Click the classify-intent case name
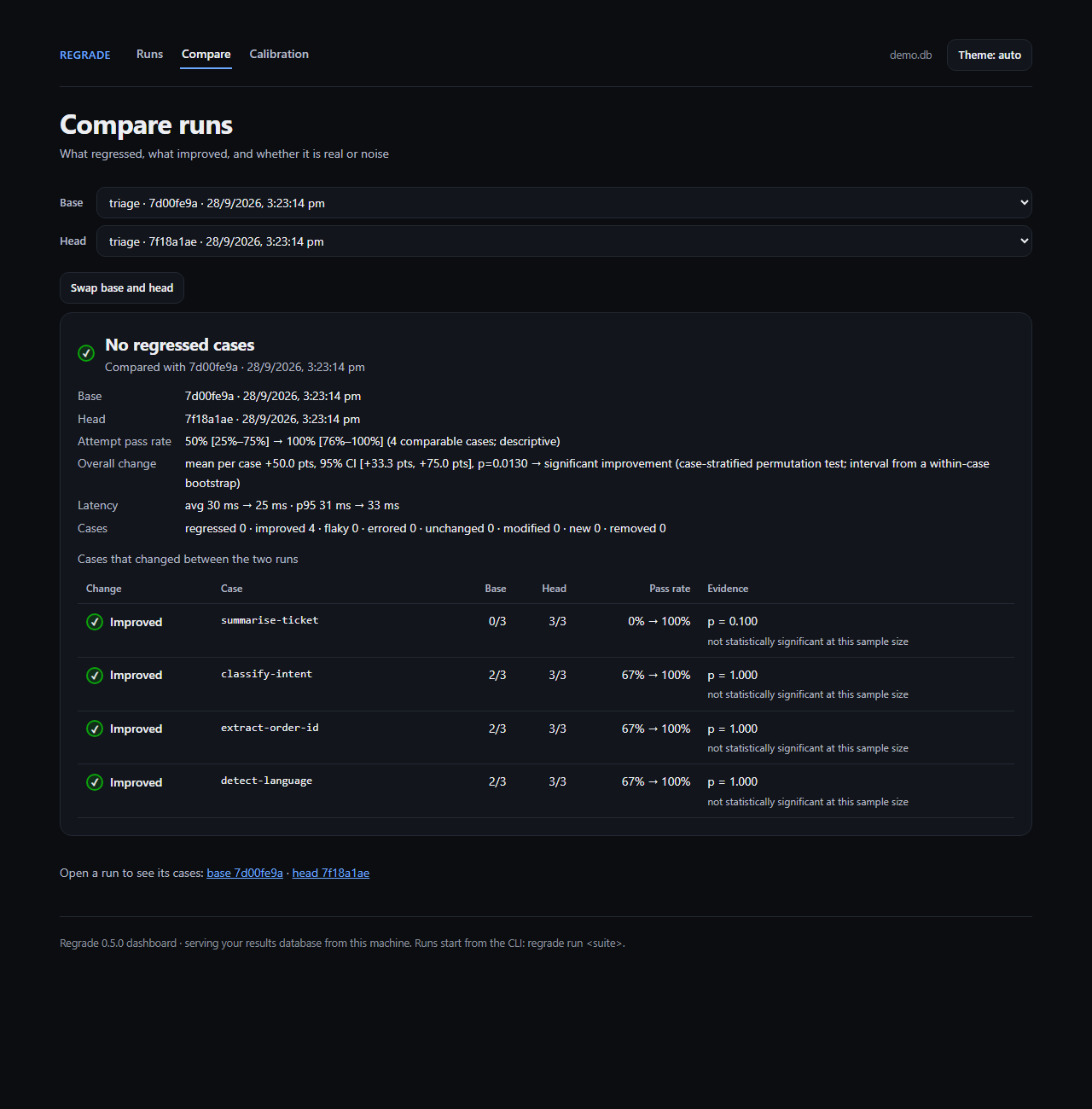Screen dimensions: 1092x1109 tap(266, 674)
